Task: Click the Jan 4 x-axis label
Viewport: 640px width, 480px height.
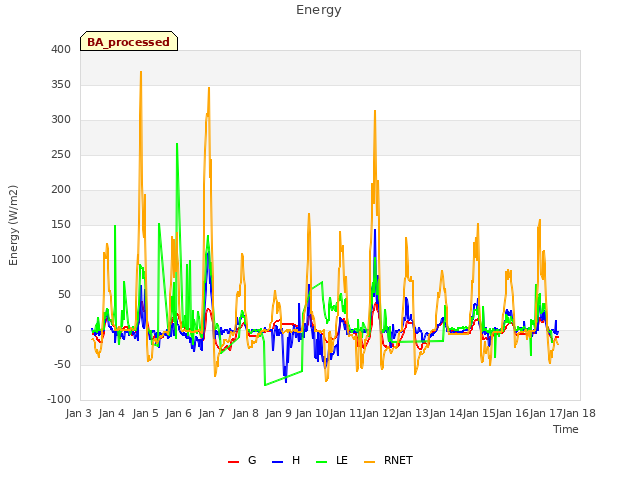Action: (x=112, y=413)
